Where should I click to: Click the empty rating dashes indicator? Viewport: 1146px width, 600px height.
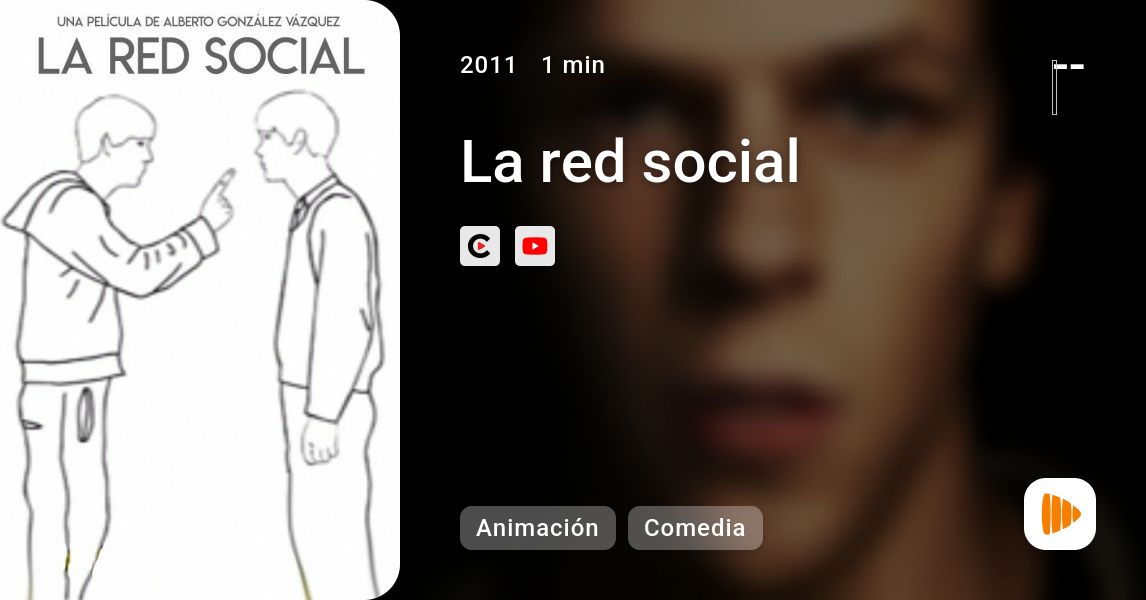1069,67
